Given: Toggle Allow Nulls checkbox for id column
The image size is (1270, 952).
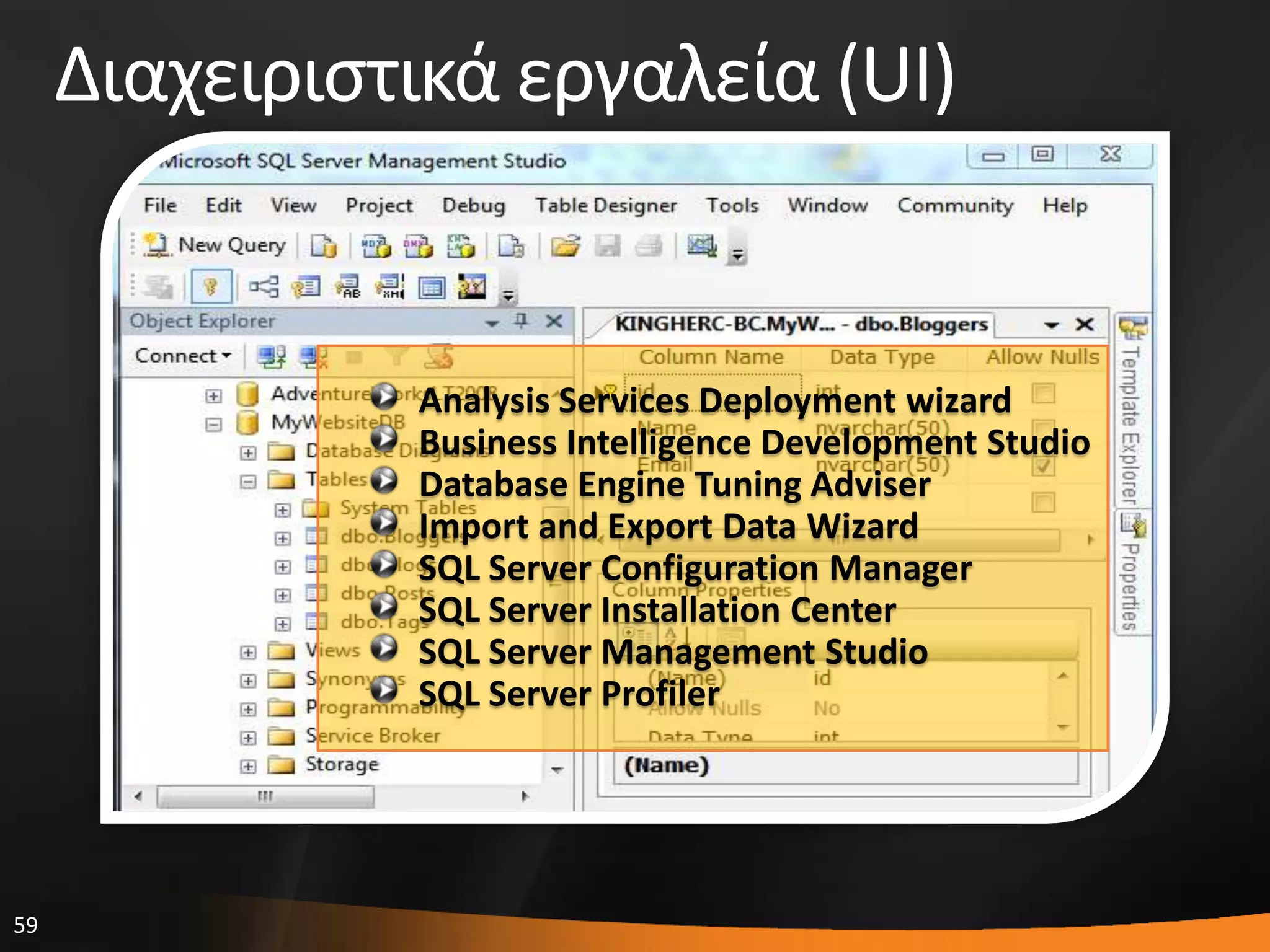Looking at the screenshot, I should pyautogui.click(x=1043, y=393).
